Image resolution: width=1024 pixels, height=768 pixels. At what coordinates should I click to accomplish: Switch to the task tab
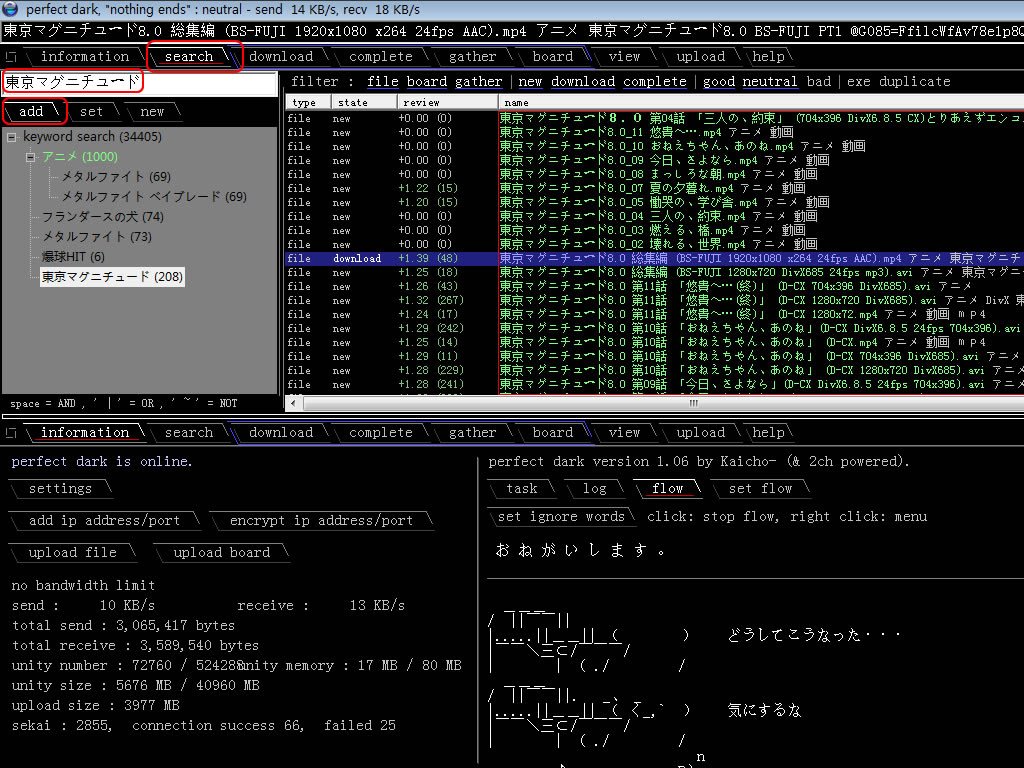coord(522,488)
